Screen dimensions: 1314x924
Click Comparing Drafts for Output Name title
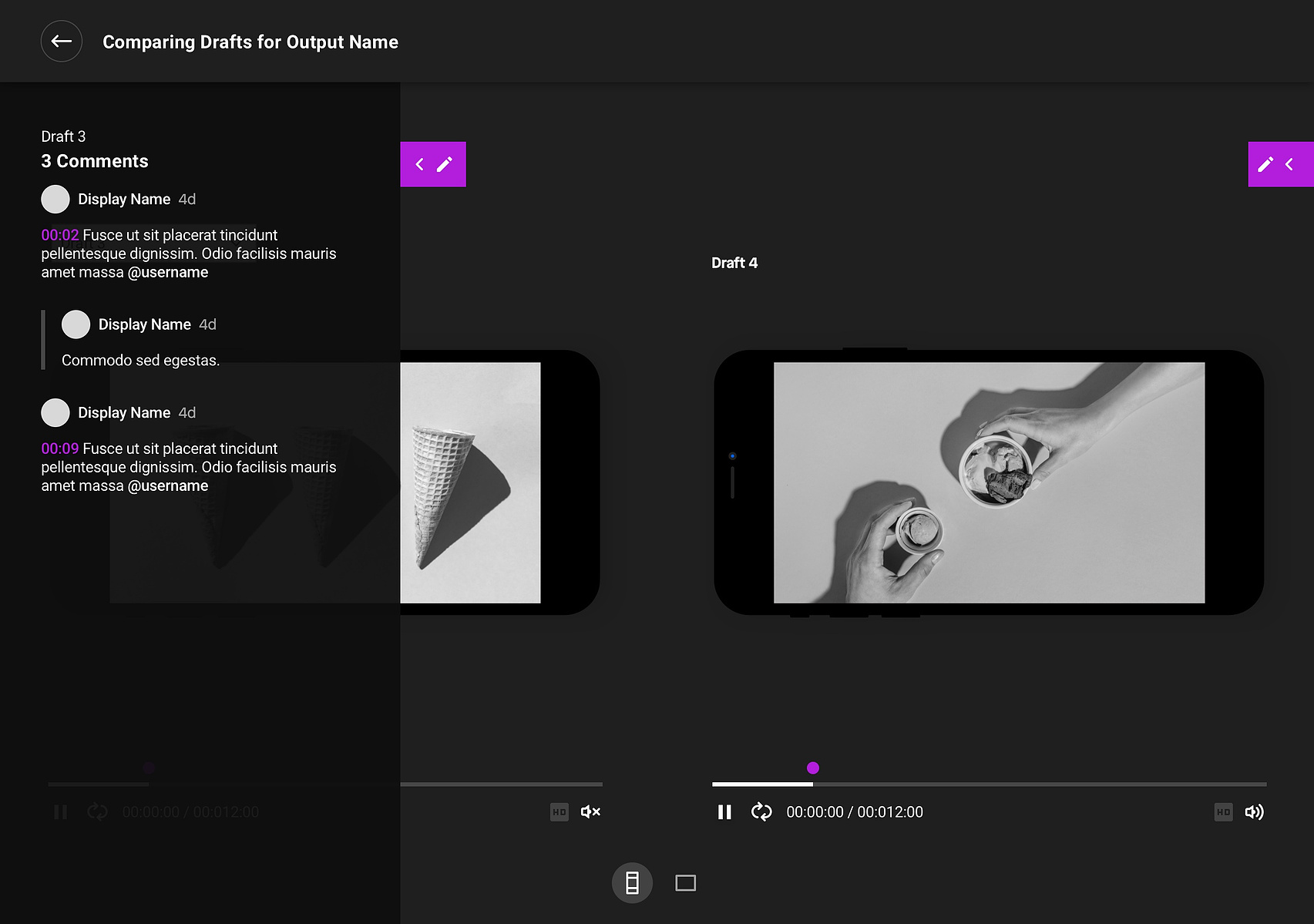[x=250, y=42]
